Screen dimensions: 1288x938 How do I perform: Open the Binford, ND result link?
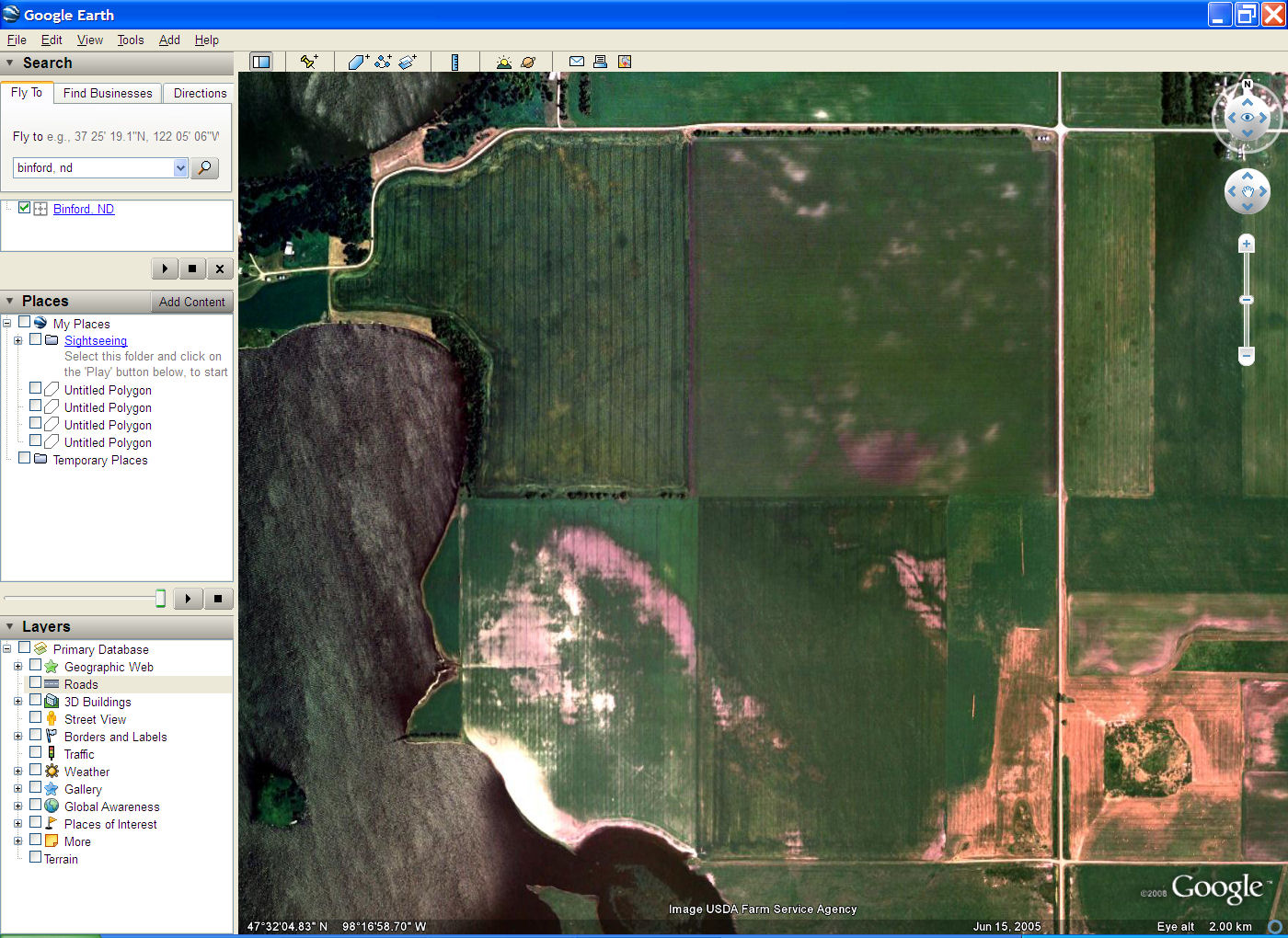click(x=84, y=209)
